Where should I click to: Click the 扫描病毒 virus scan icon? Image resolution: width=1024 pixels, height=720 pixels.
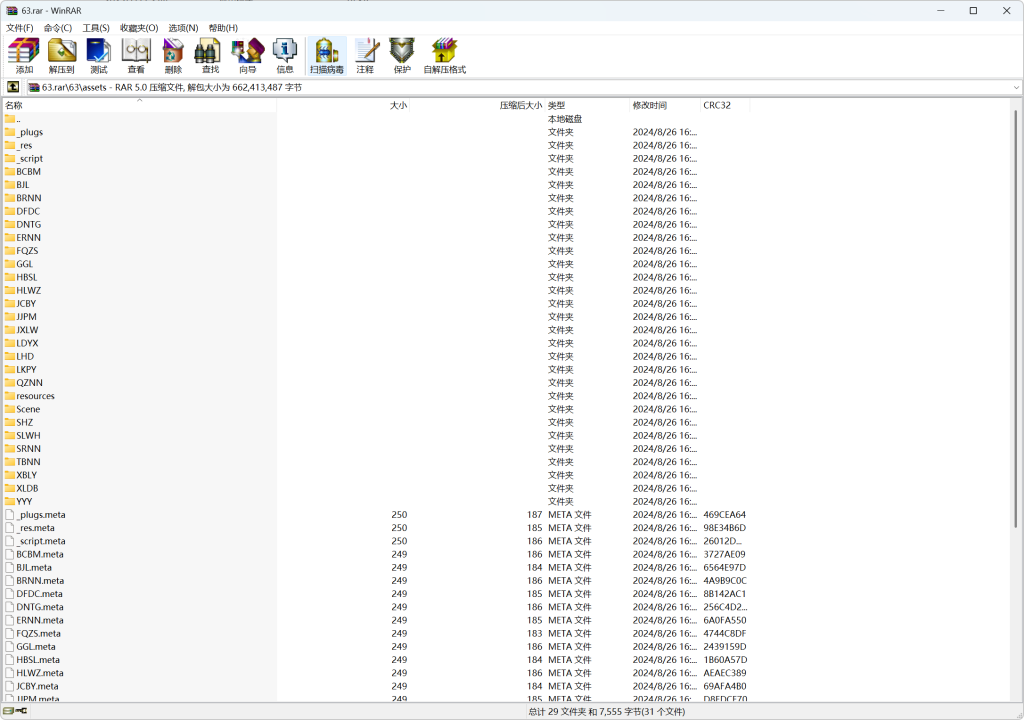(x=326, y=56)
